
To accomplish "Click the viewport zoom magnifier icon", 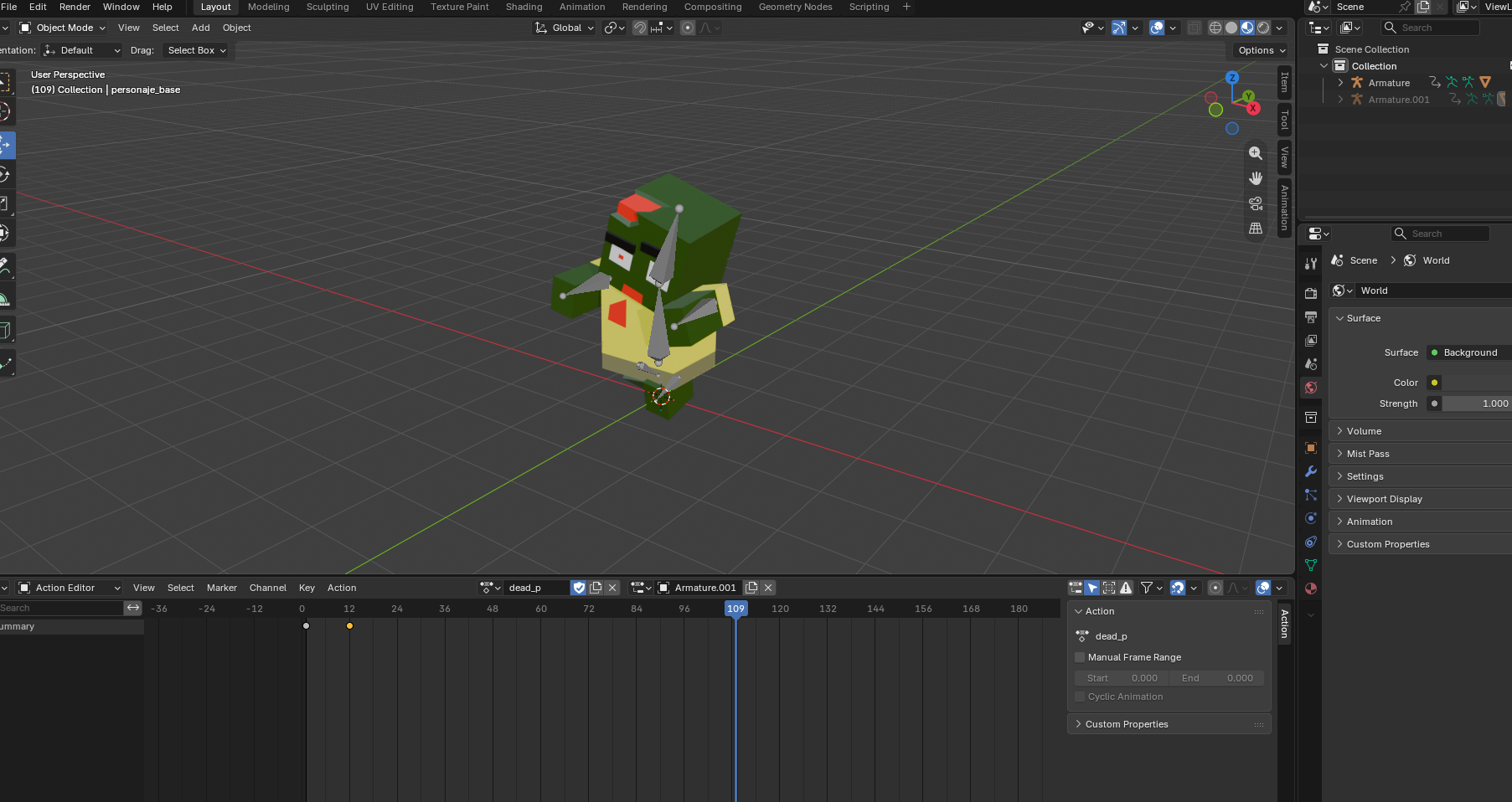I will (1256, 153).
